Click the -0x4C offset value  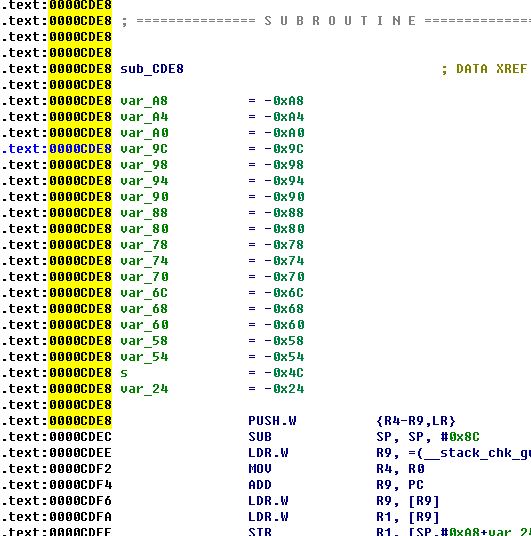pos(284,373)
